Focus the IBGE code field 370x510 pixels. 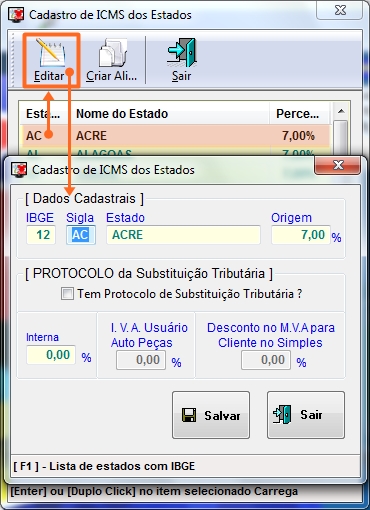coord(41,235)
